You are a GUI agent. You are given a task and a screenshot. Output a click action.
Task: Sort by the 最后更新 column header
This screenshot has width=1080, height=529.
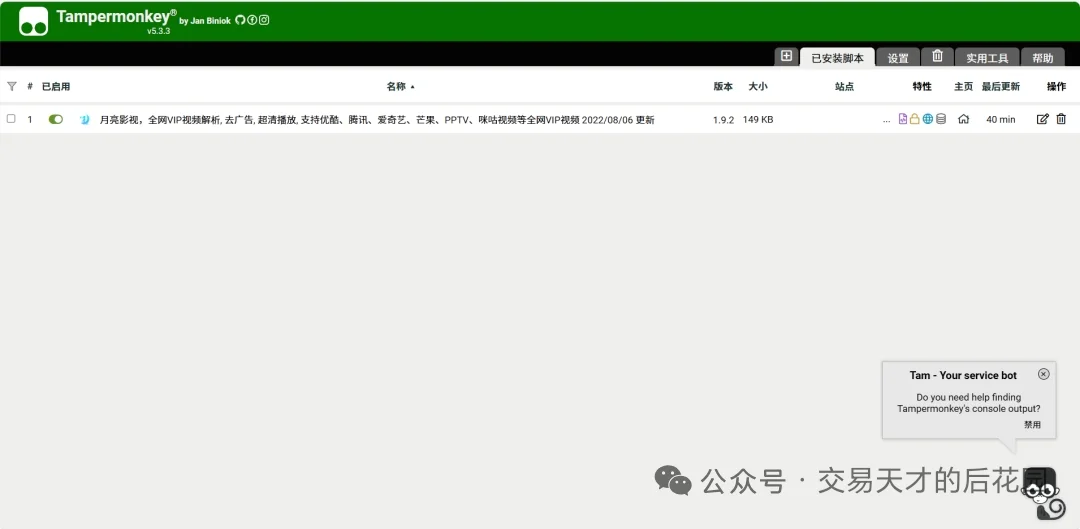tap(1001, 86)
